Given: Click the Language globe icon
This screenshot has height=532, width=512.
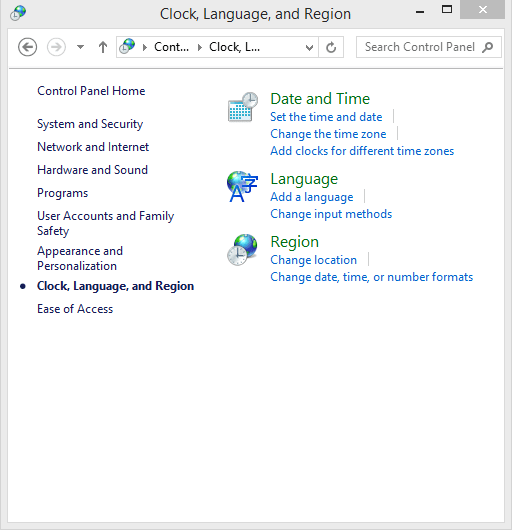Looking at the screenshot, I should click(242, 187).
